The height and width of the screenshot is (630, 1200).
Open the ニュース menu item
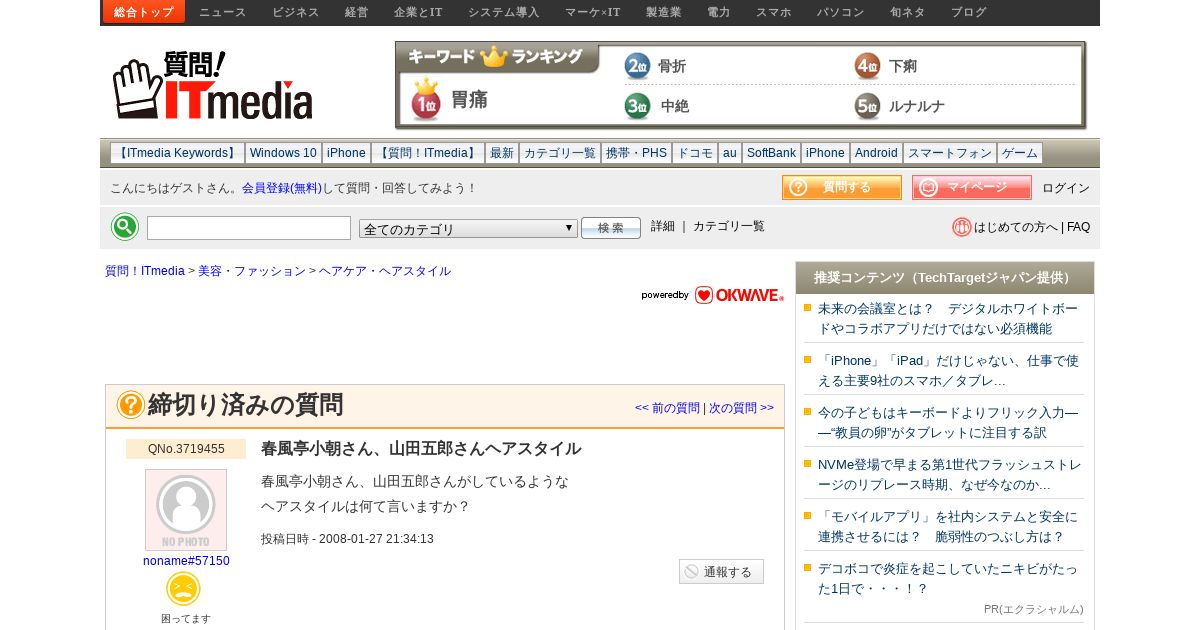point(223,12)
